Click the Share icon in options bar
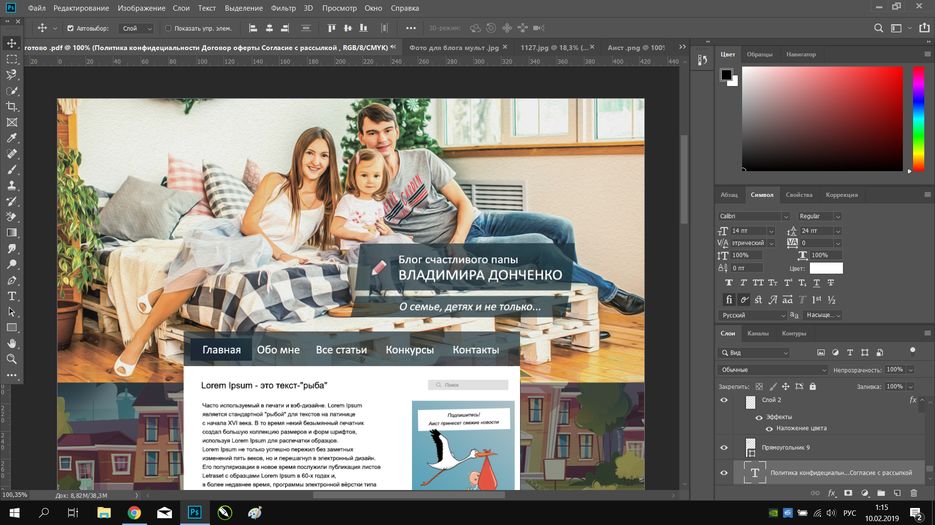 click(x=924, y=28)
